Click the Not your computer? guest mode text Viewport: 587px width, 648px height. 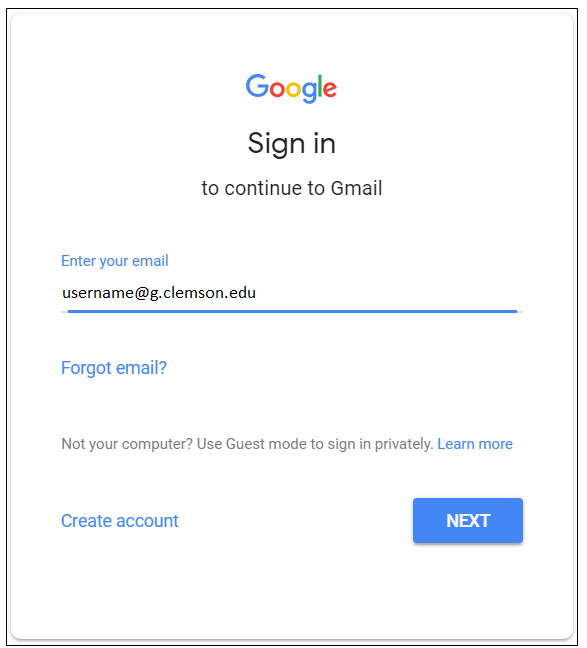pos(247,444)
